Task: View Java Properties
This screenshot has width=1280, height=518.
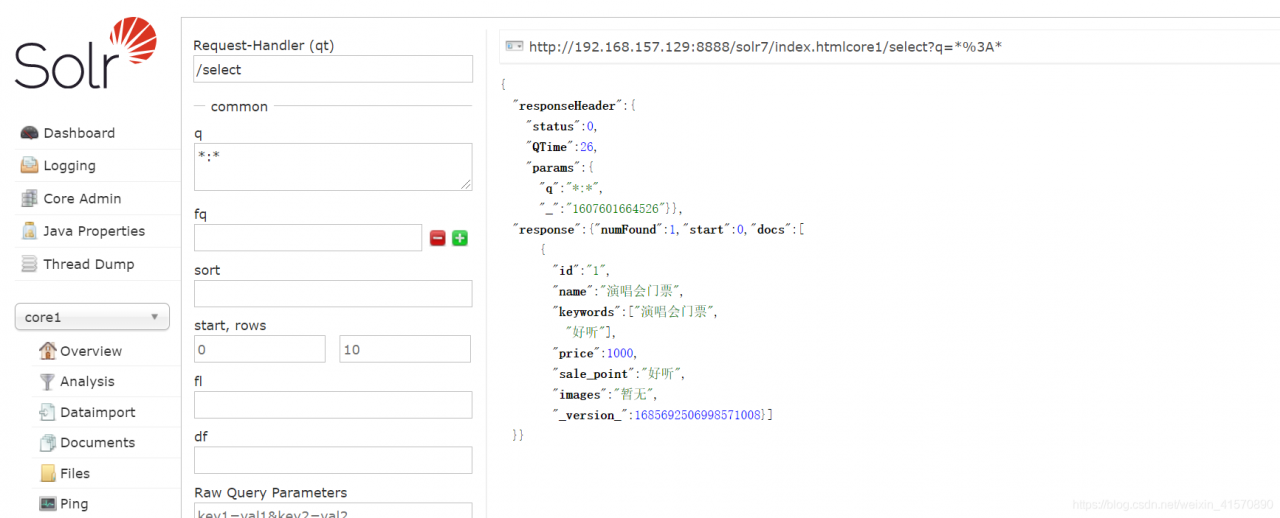Action: 94,231
